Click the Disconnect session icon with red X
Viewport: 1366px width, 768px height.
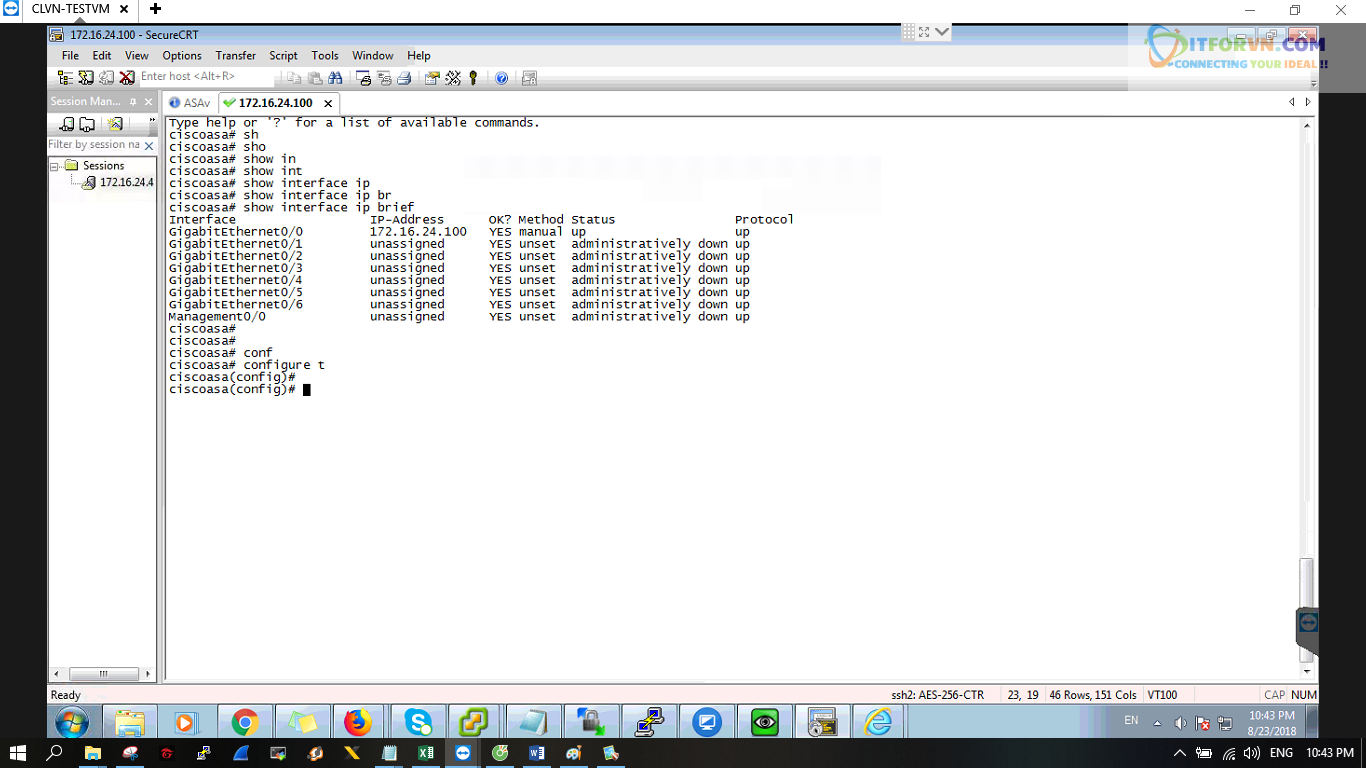click(x=127, y=77)
